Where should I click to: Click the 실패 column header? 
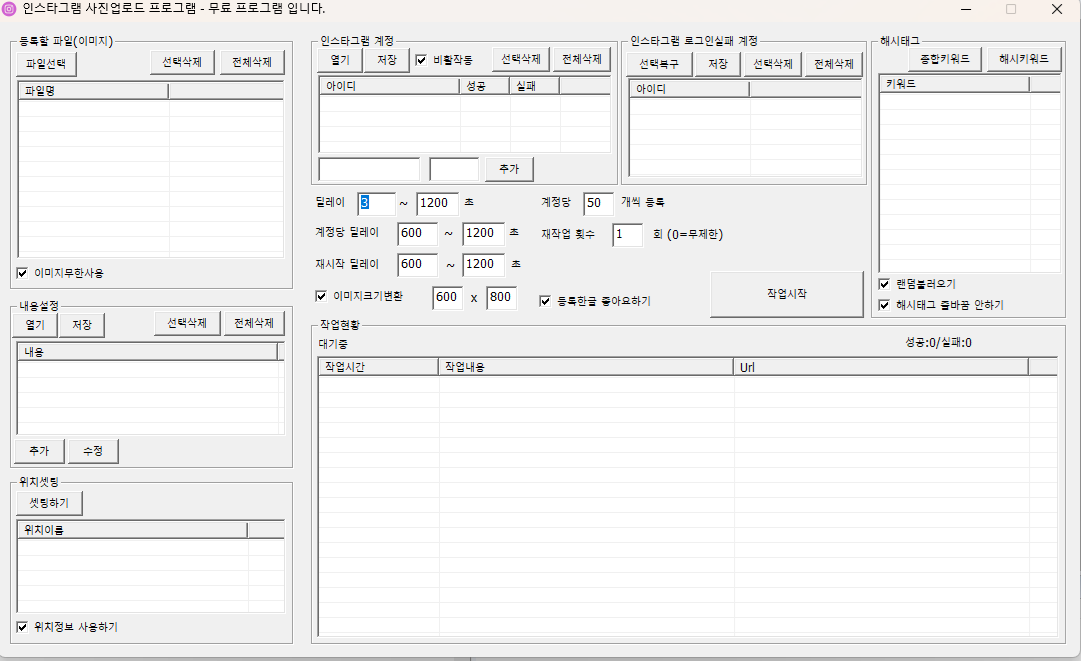click(534, 86)
